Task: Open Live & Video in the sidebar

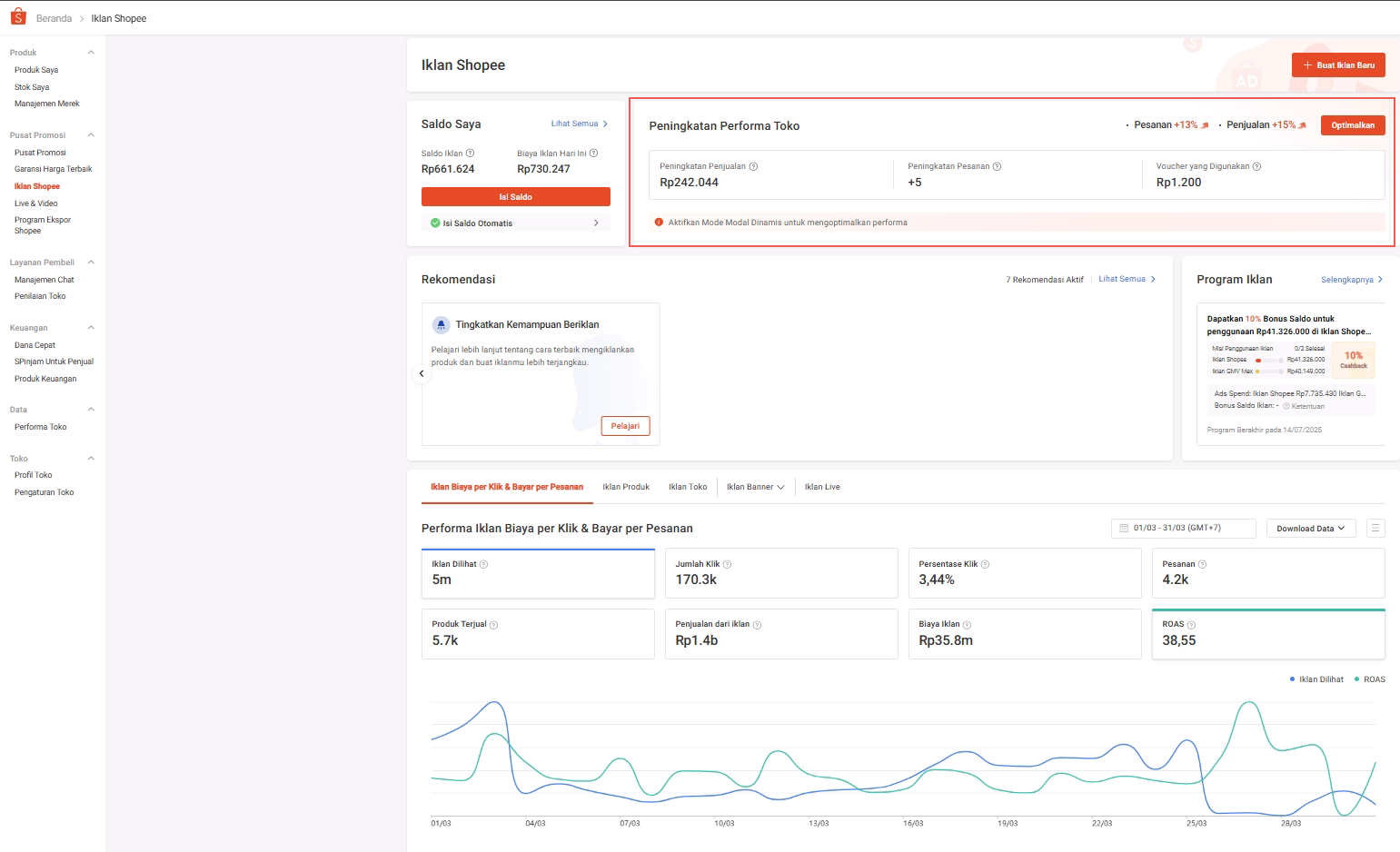Action: (36, 203)
